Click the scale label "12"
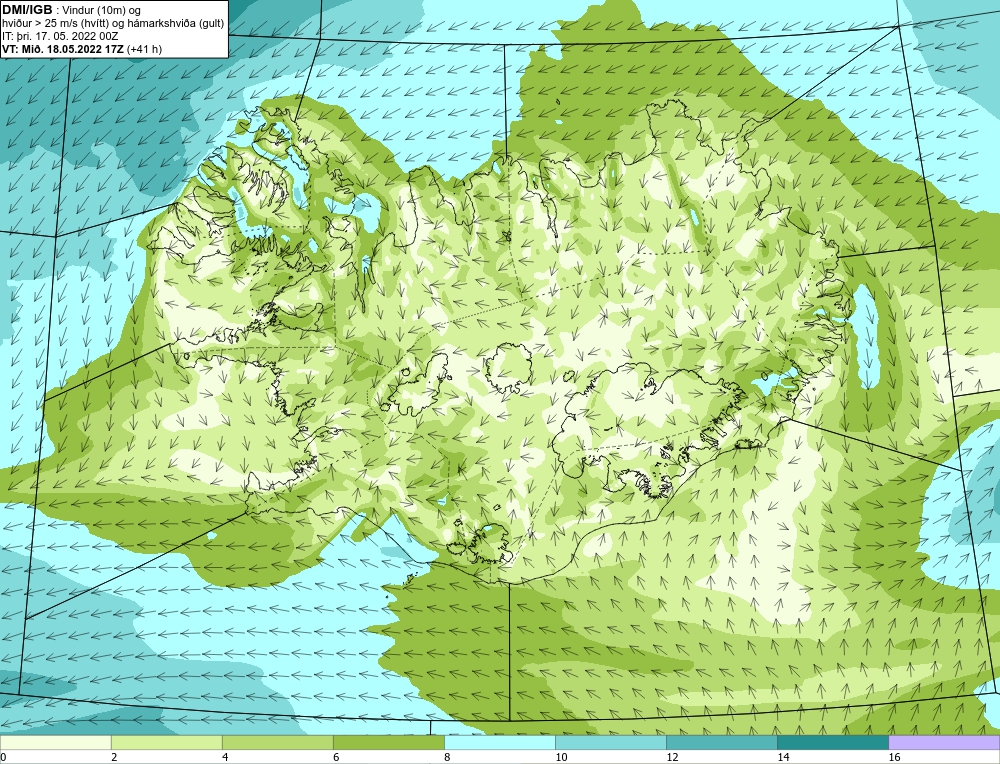 tap(672, 757)
